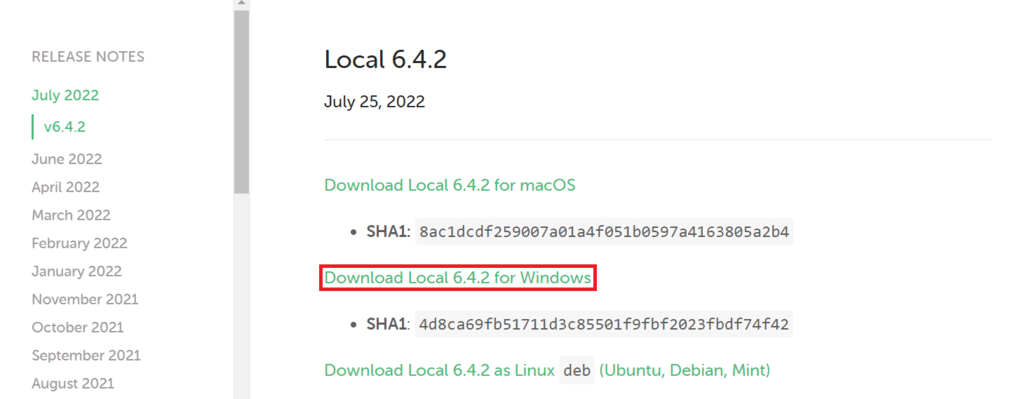
Task: Click the macOS SHA1 hash code
Action: tap(604, 231)
